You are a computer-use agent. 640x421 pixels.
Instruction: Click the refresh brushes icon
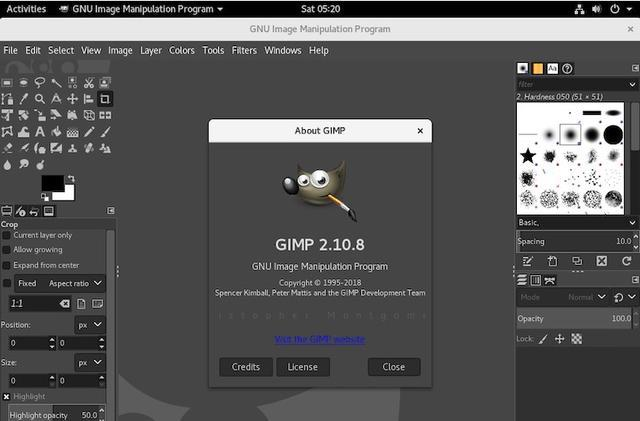coord(627,261)
